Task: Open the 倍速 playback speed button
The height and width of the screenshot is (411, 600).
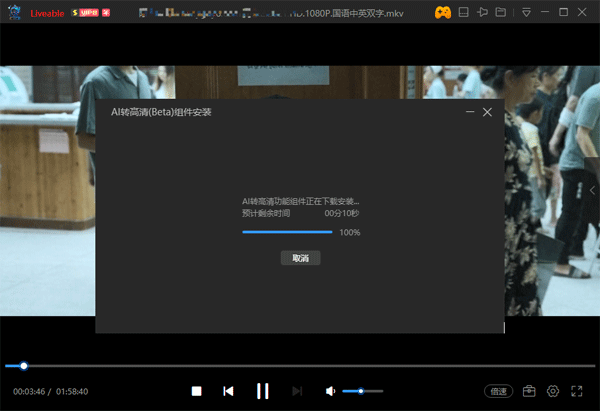Action: [498, 391]
